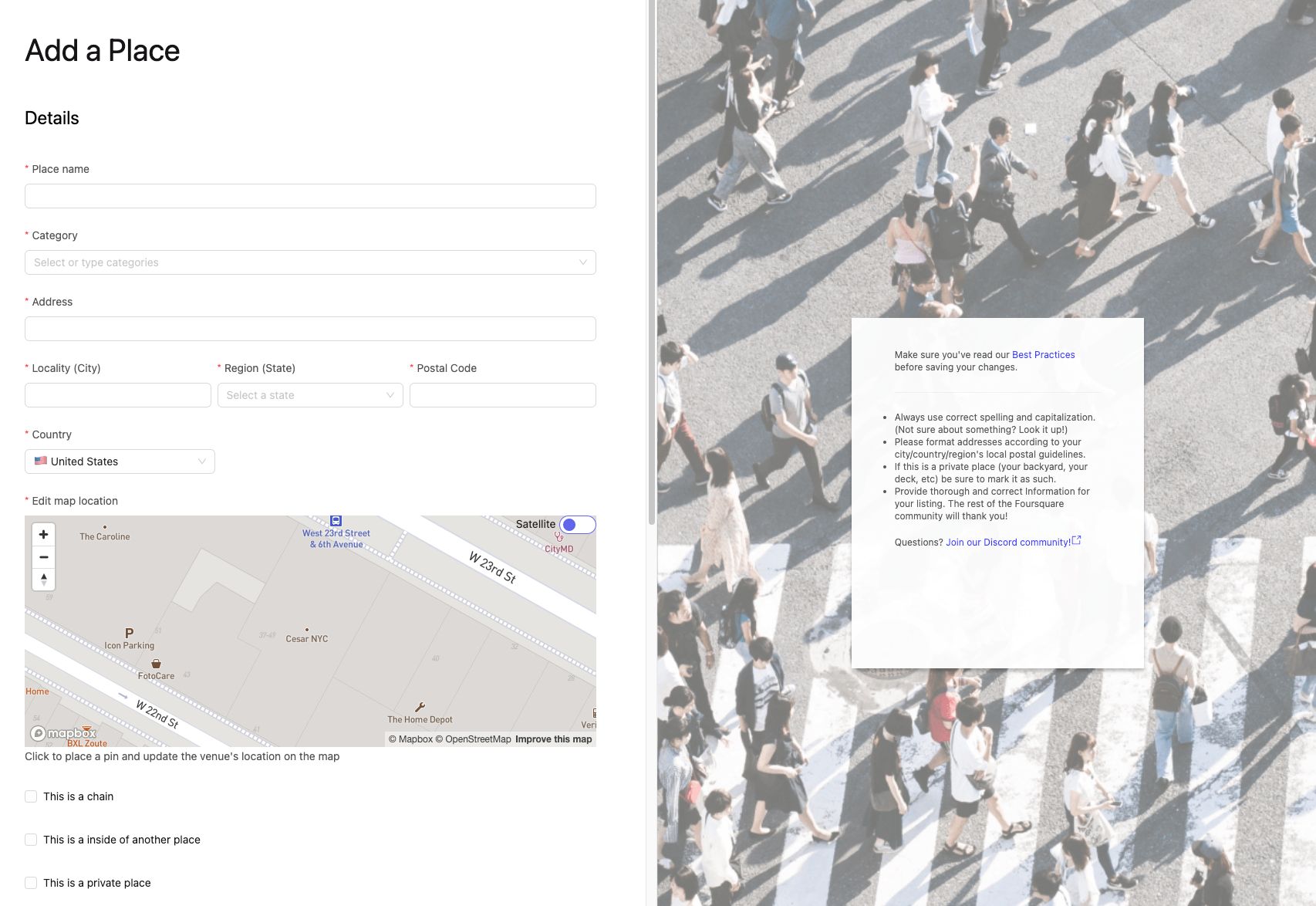Click the external-link icon beside the Discord link
The height and width of the screenshot is (906, 1316).
(1077, 540)
